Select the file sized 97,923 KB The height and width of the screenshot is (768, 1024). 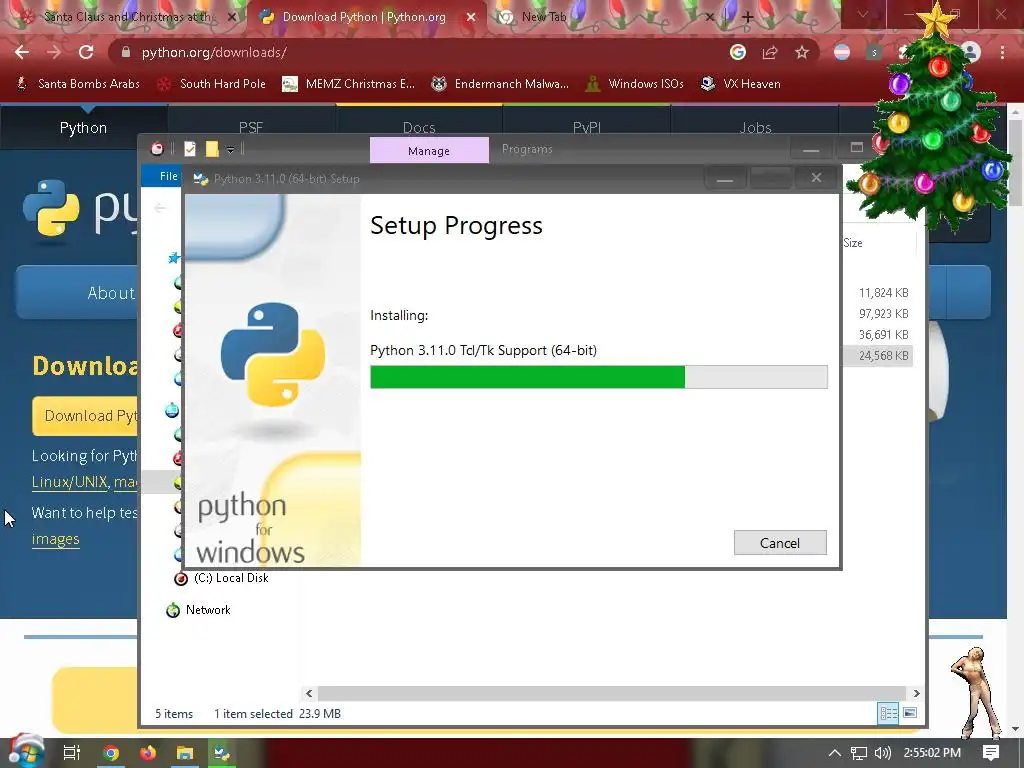pos(884,313)
